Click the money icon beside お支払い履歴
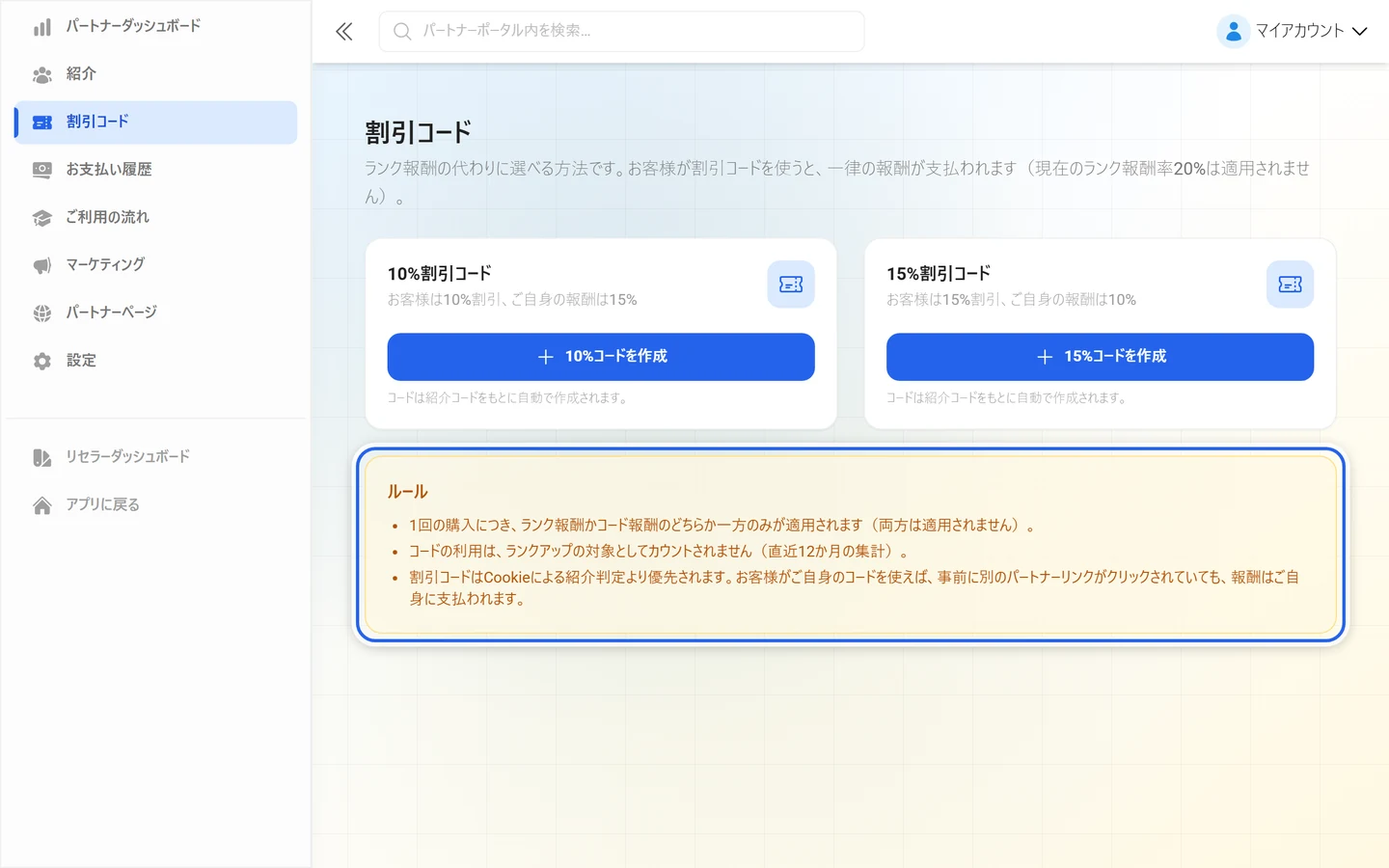The height and width of the screenshot is (868, 1389). pos(42,170)
